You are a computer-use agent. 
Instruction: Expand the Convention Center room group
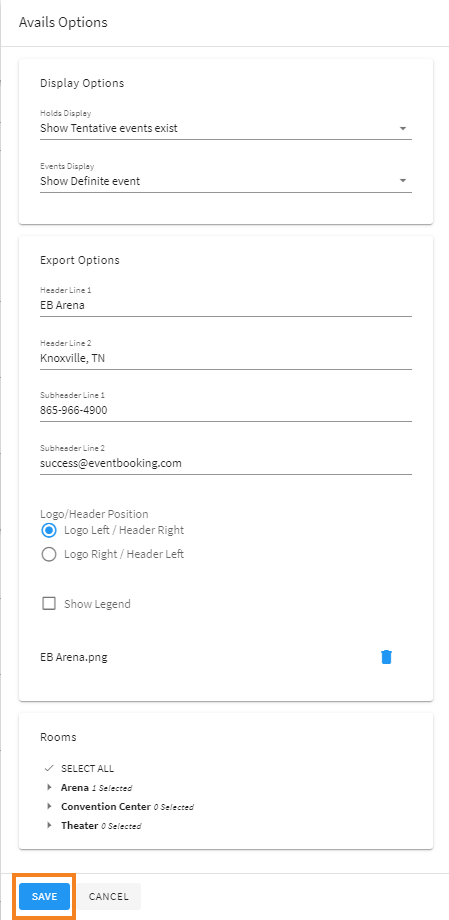[x=49, y=807]
